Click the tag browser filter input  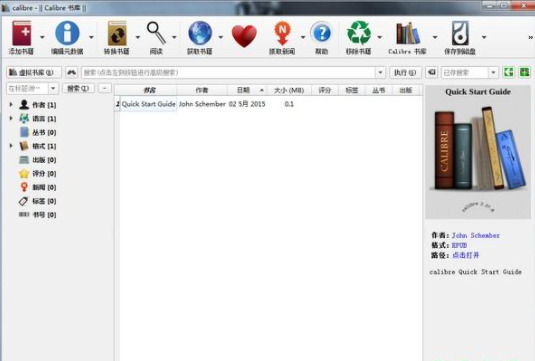point(28,88)
